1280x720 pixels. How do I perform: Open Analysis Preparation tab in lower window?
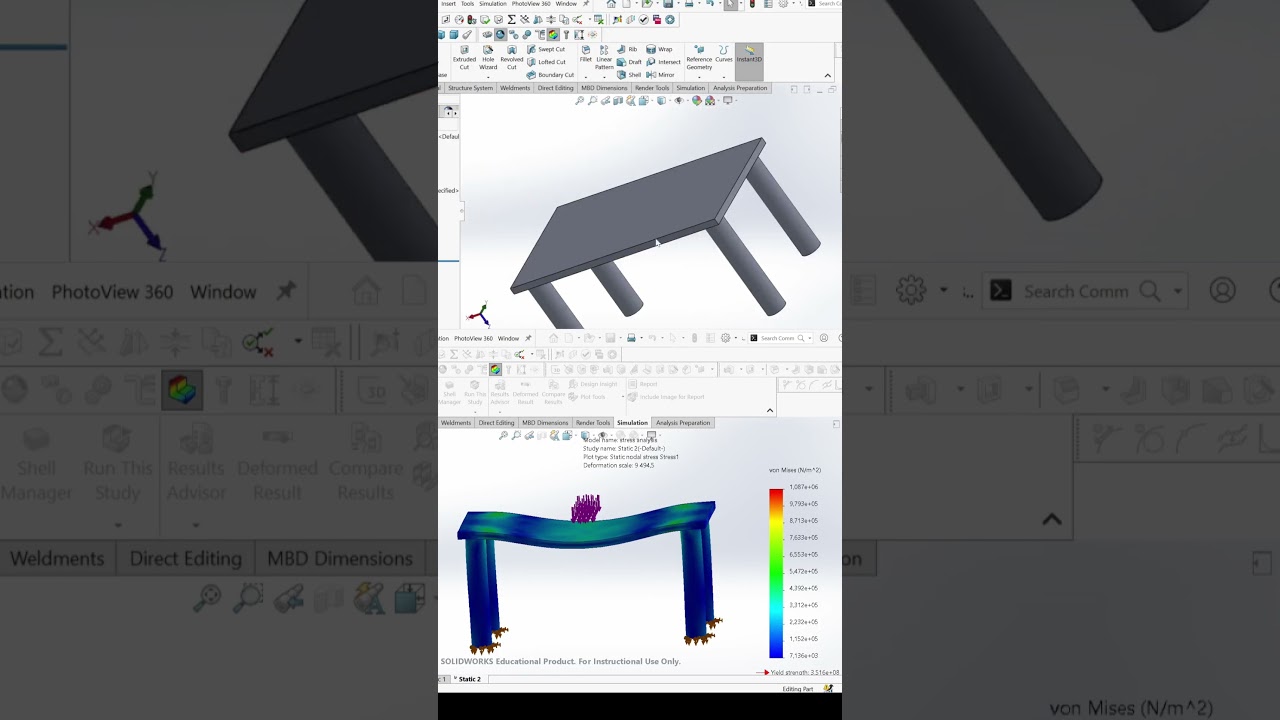(683, 423)
